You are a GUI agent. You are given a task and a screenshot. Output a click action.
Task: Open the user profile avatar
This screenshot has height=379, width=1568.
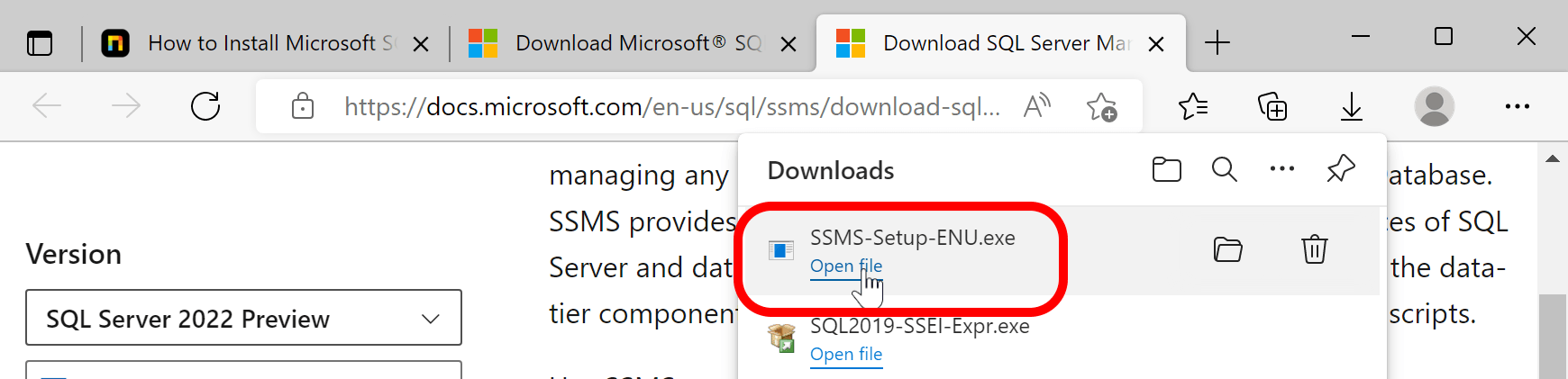(x=1434, y=106)
